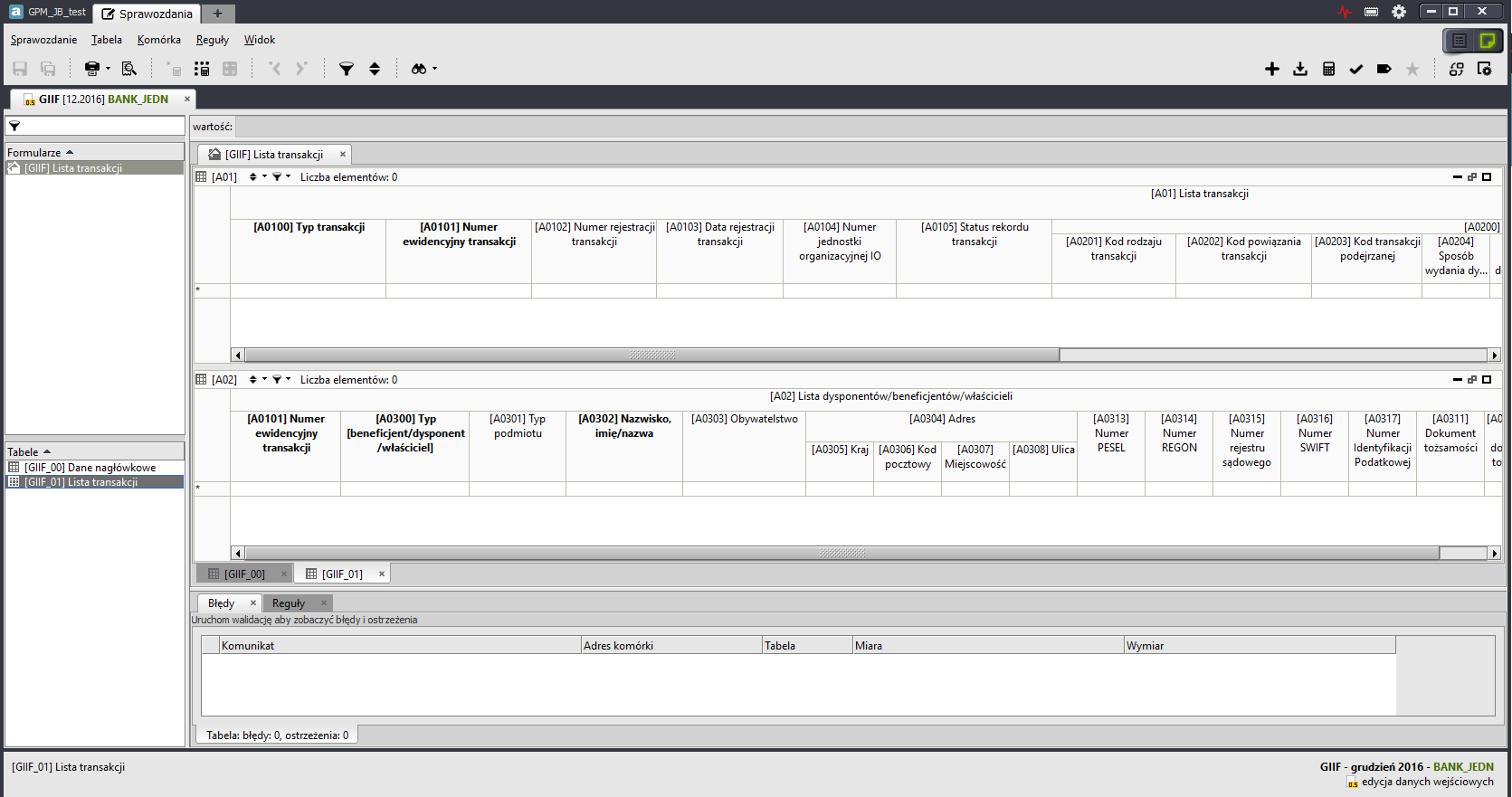Click the dotted calculator recalculate icon

[x=202, y=69]
